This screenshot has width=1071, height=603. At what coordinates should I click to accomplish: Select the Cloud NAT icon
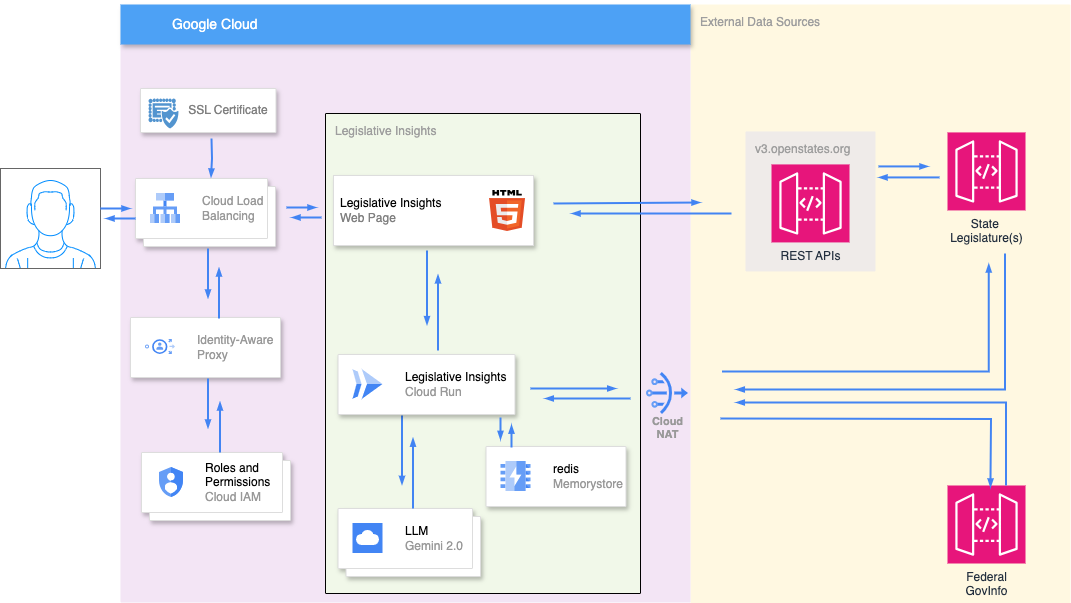click(x=666, y=393)
